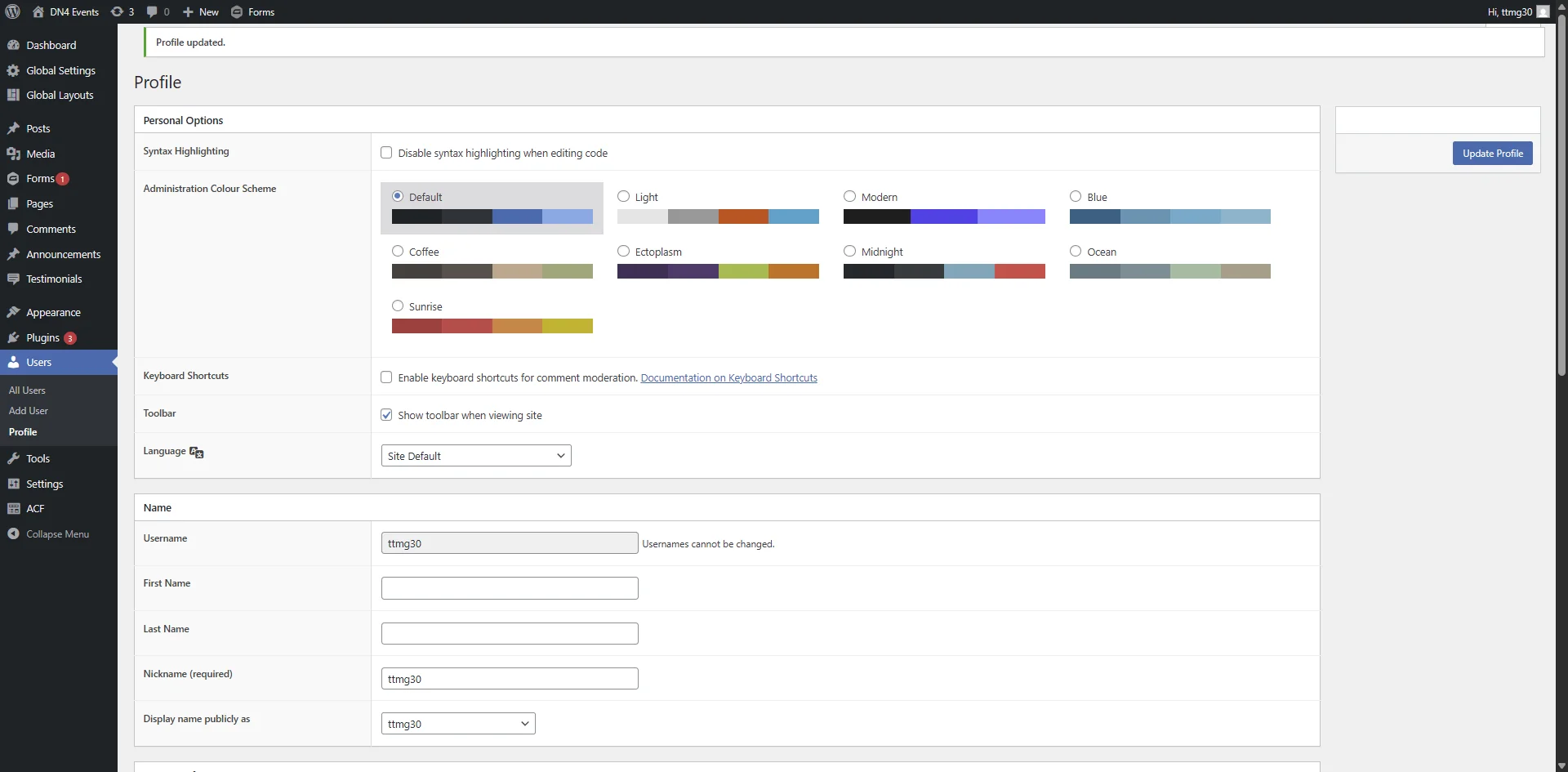Open Documentation on Keyboard Shortcuts link
This screenshot has width=1568, height=772.
pyautogui.click(x=728, y=377)
